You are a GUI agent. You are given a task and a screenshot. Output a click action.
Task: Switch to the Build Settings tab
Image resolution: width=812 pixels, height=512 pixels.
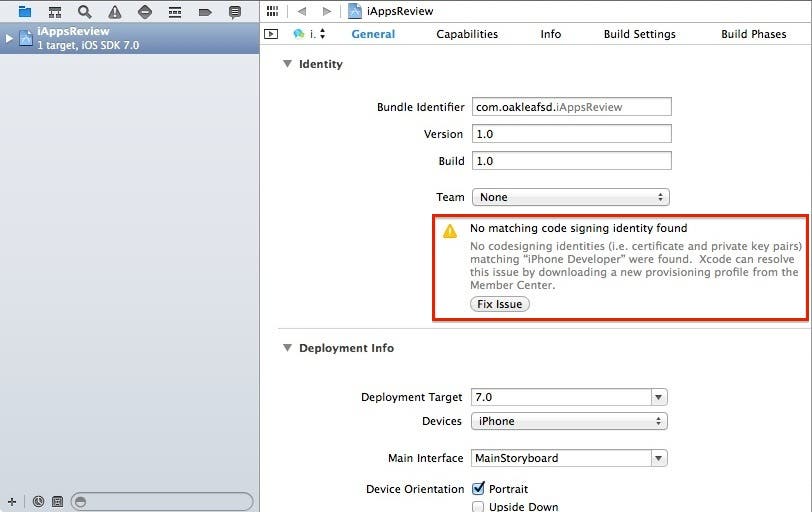[640, 34]
